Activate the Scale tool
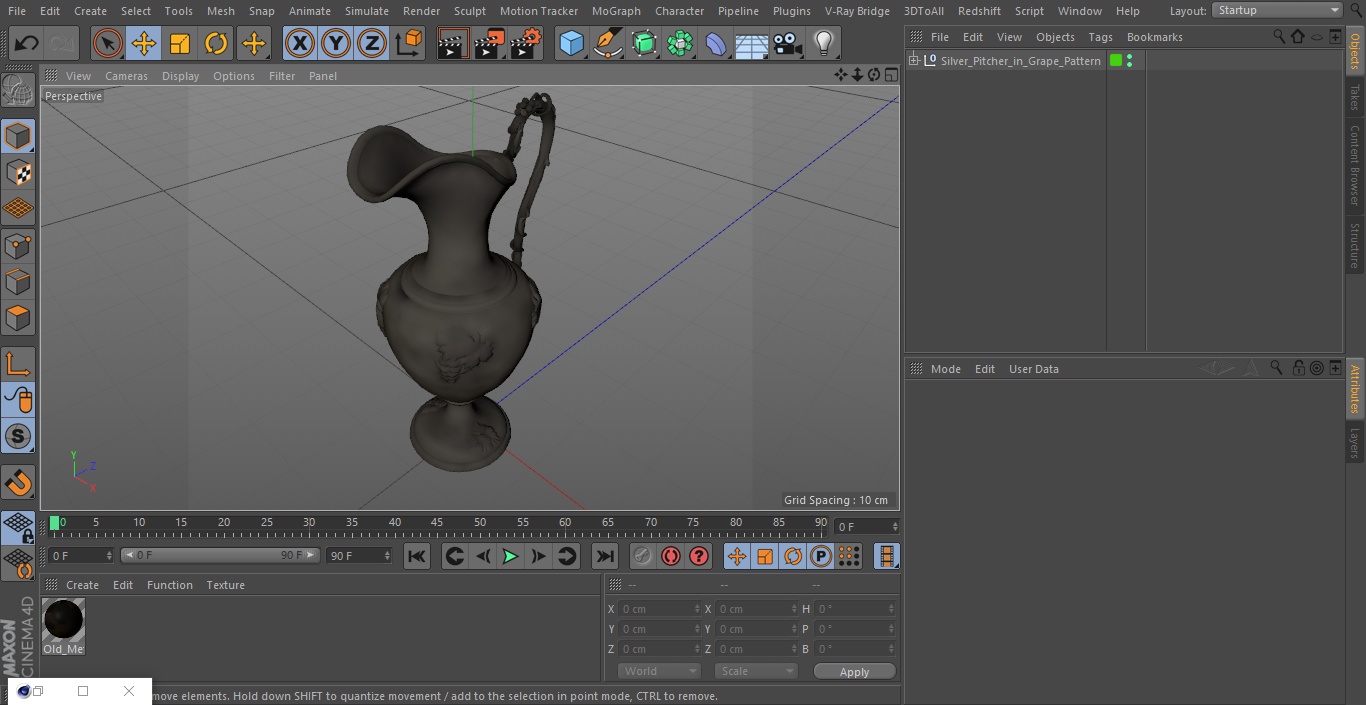This screenshot has width=1366, height=705. (x=180, y=44)
